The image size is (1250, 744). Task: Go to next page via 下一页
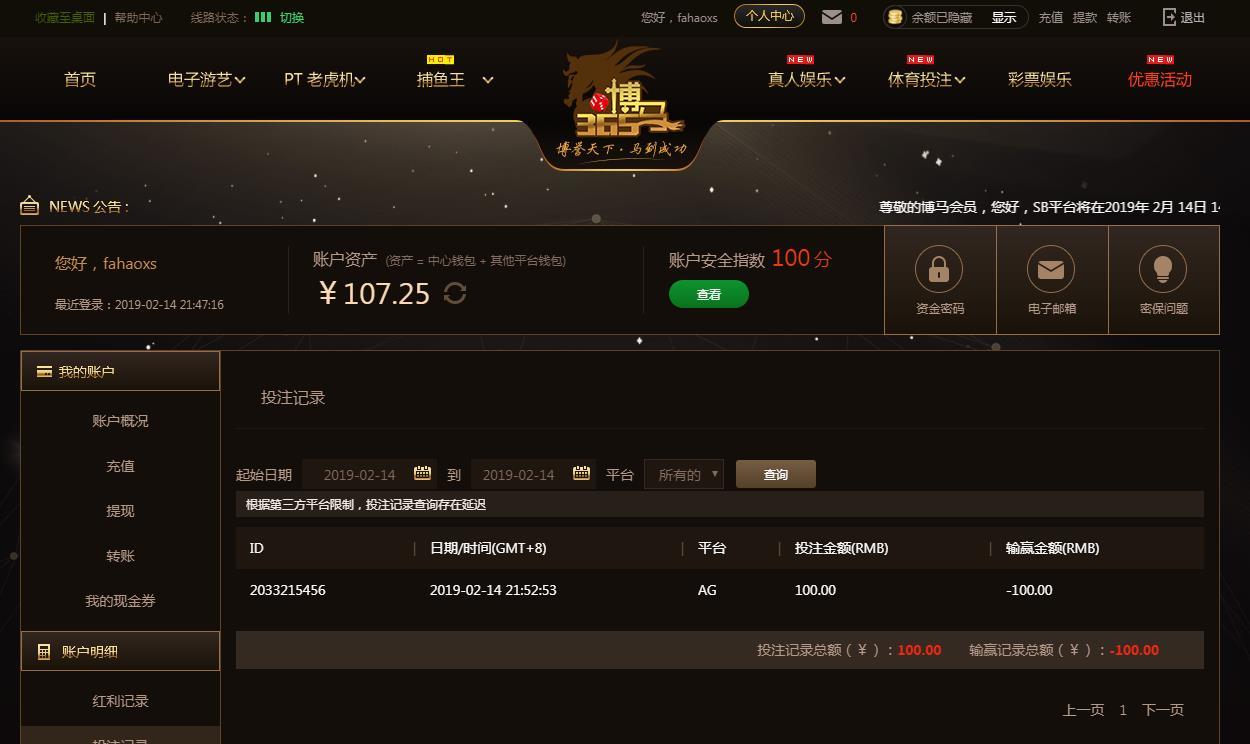[x=1163, y=710]
